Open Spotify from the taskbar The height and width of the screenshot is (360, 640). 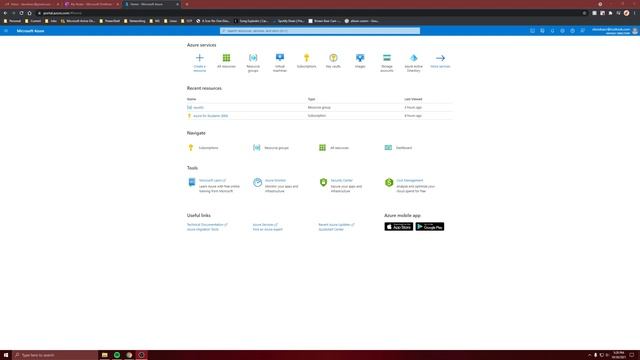(117, 355)
